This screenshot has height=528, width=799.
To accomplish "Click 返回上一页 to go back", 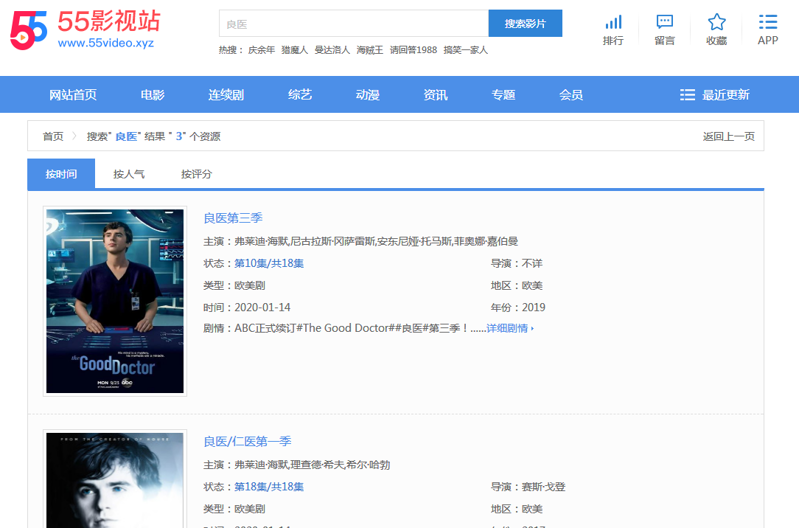I will click(x=729, y=137).
